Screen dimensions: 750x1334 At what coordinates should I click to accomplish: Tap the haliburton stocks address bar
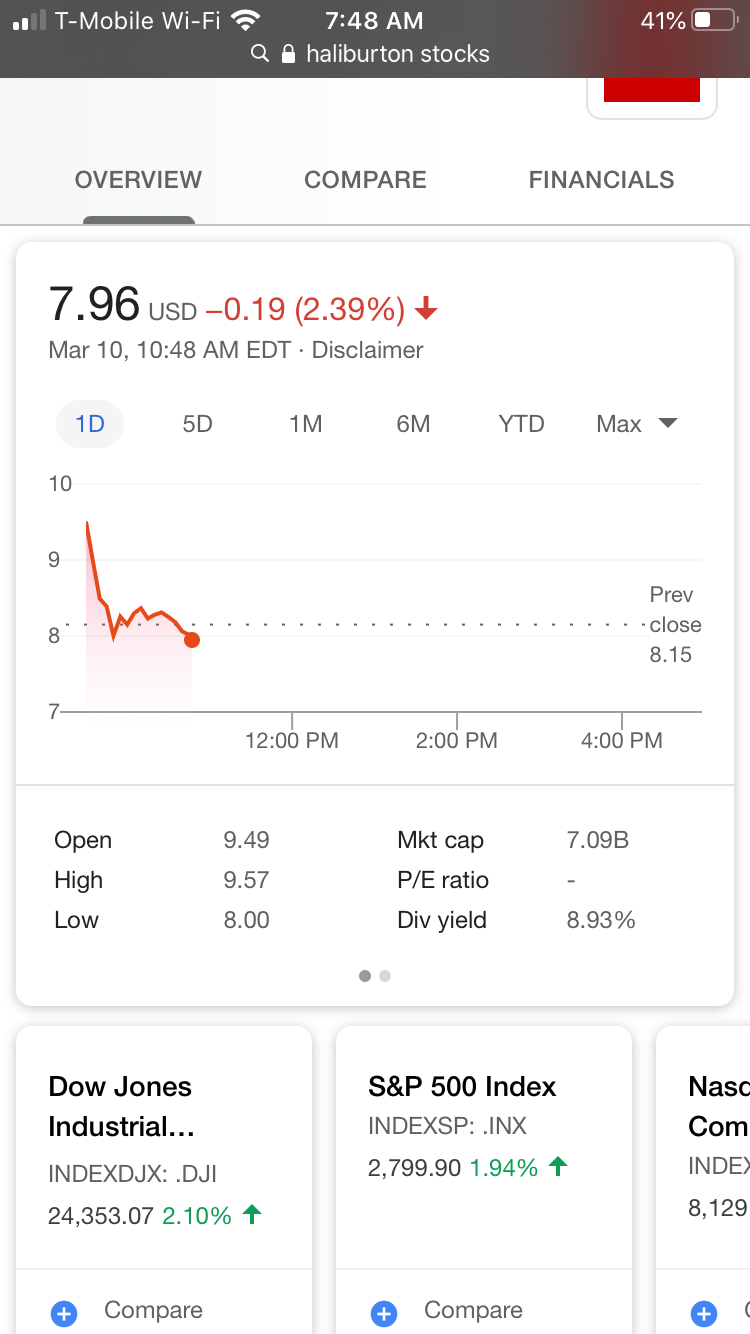[x=397, y=54]
